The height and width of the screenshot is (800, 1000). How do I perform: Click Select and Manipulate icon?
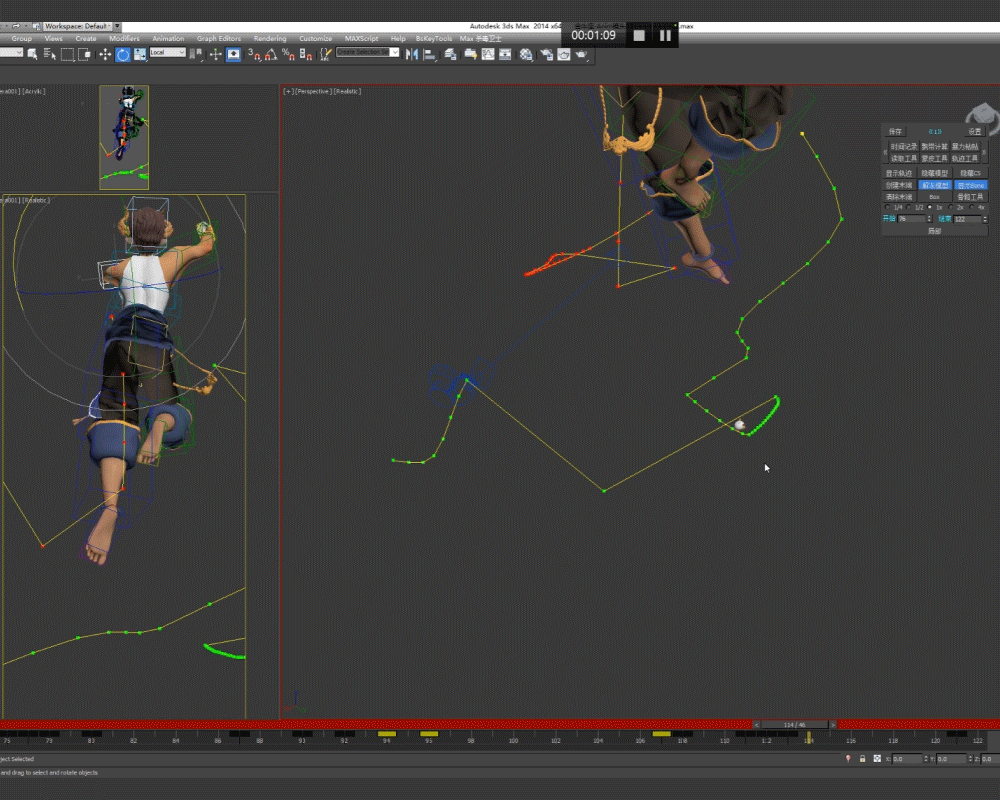click(216, 55)
